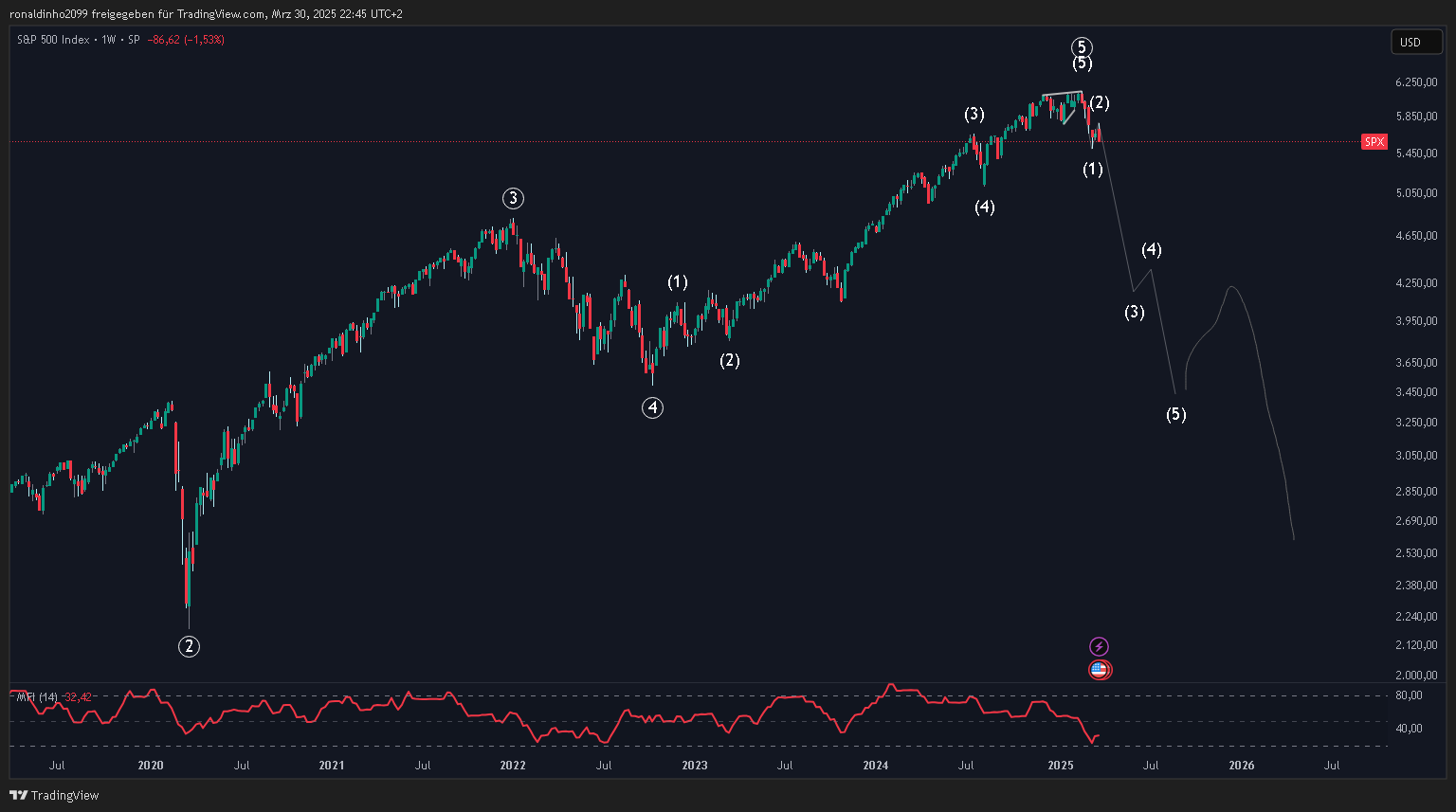Click the 2.690,00 price axis label
The image size is (1456, 812).
point(1416,521)
